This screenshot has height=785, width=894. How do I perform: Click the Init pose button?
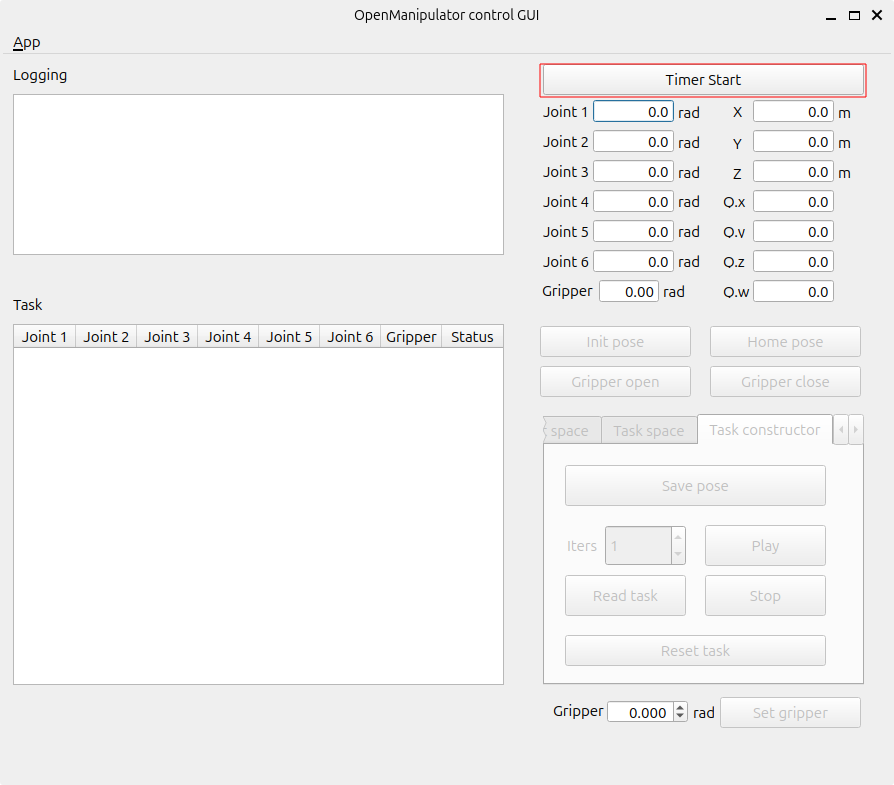point(615,342)
